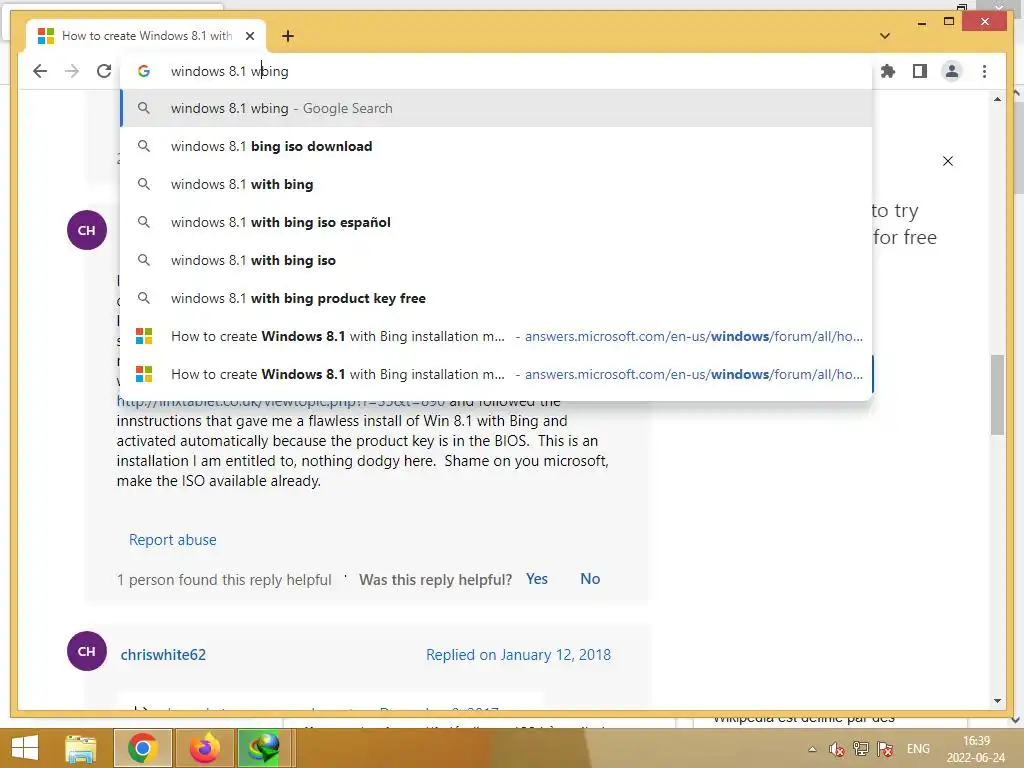The image size is (1024, 768).
Task: Open the side panel icon in toolbar
Action: [x=920, y=71]
